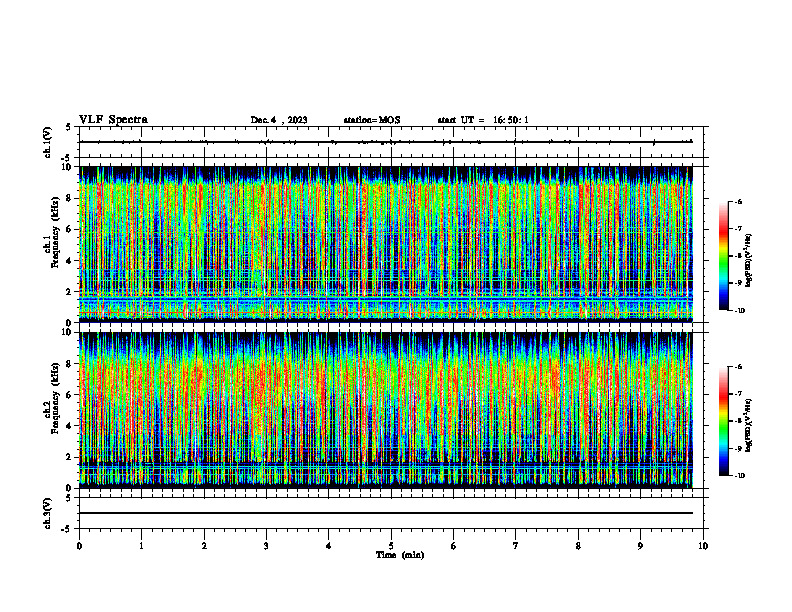Click time axis tick label "9"

click(x=640, y=546)
